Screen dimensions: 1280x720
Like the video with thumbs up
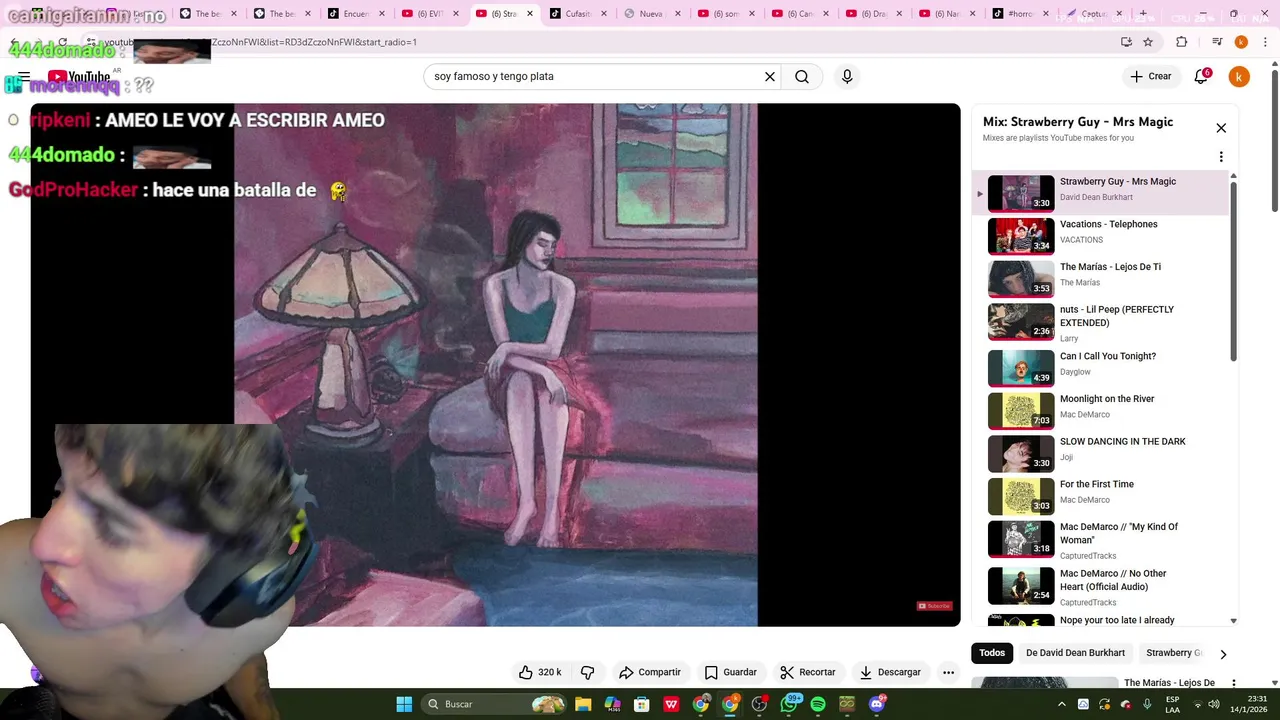click(539, 672)
